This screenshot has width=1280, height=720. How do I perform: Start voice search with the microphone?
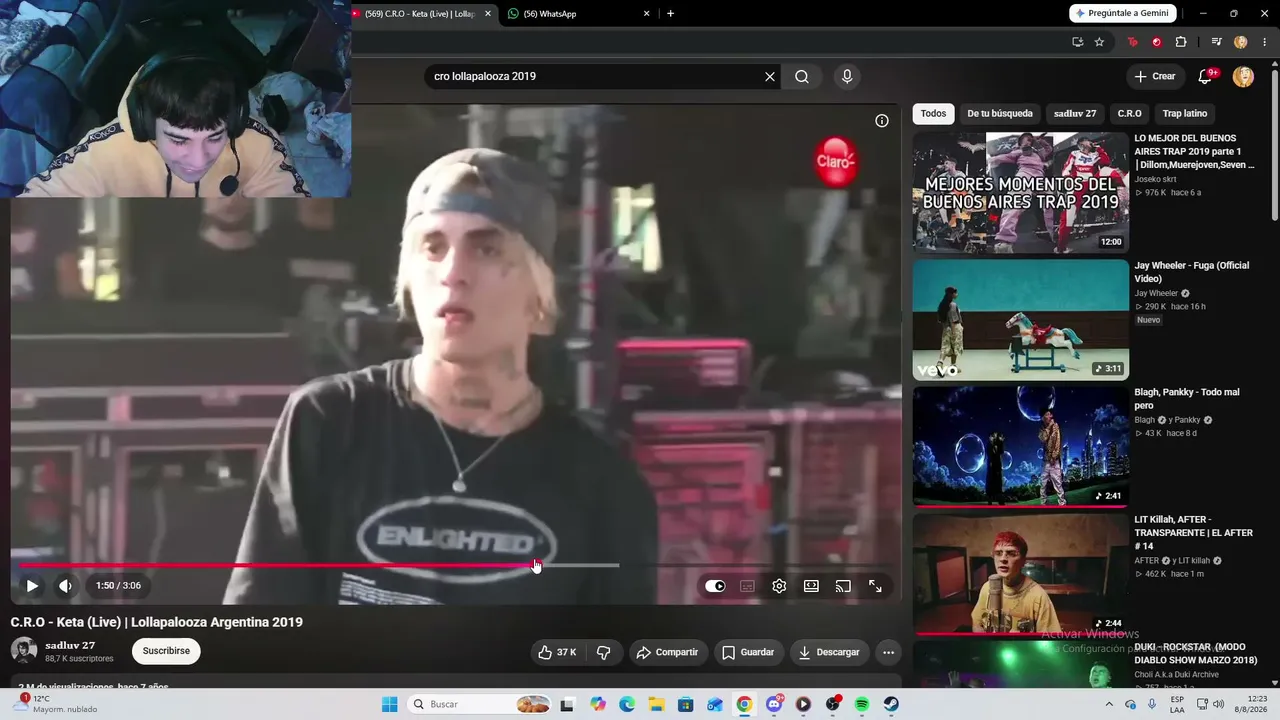click(x=847, y=76)
